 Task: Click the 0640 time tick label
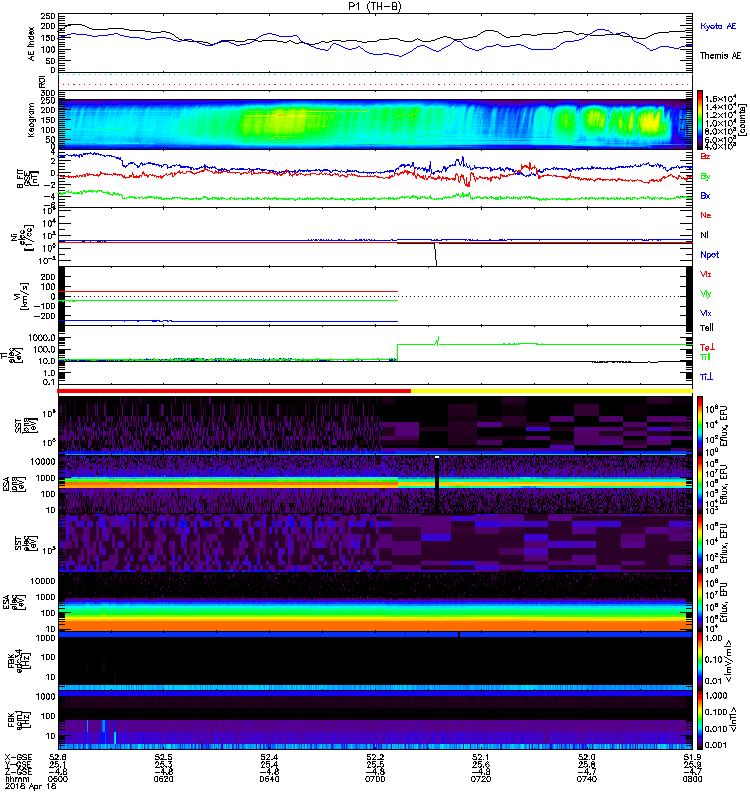269,779
